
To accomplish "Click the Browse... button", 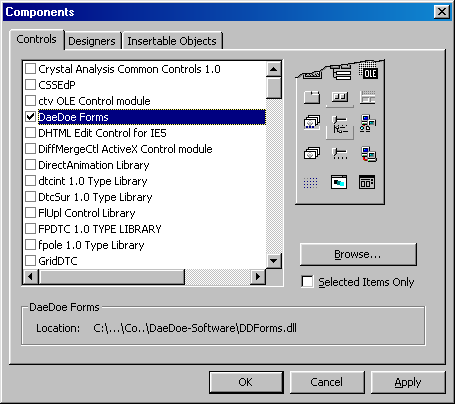I will tap(358, 254).
